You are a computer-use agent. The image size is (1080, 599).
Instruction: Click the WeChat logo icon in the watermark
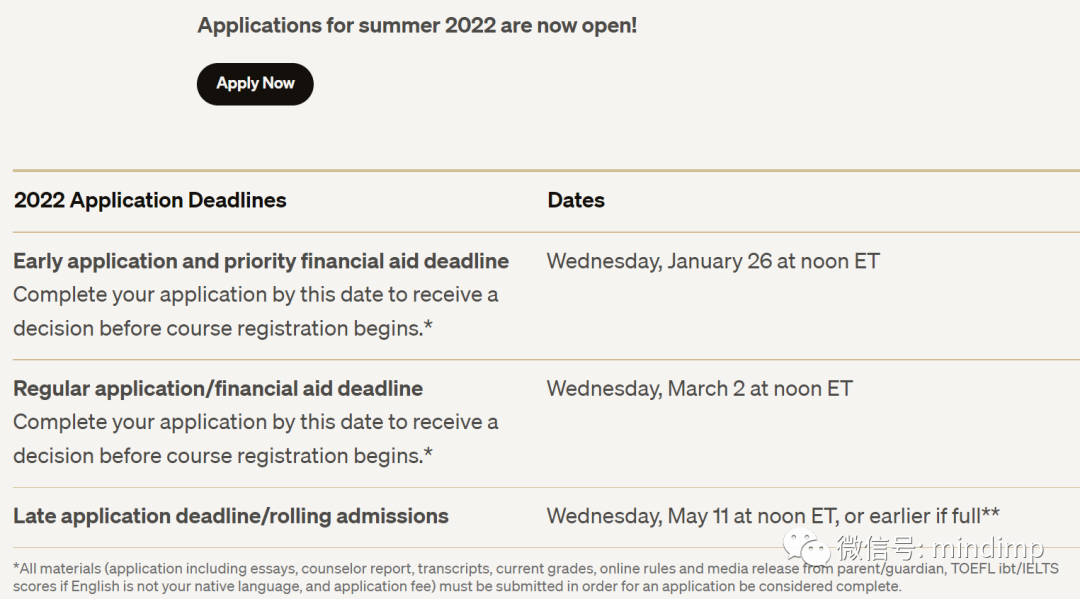point(806,547)
